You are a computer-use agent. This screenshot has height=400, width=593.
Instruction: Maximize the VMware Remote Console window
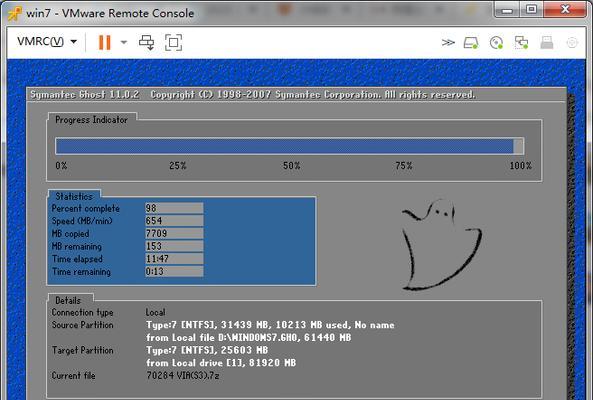(x=531, y=9)
